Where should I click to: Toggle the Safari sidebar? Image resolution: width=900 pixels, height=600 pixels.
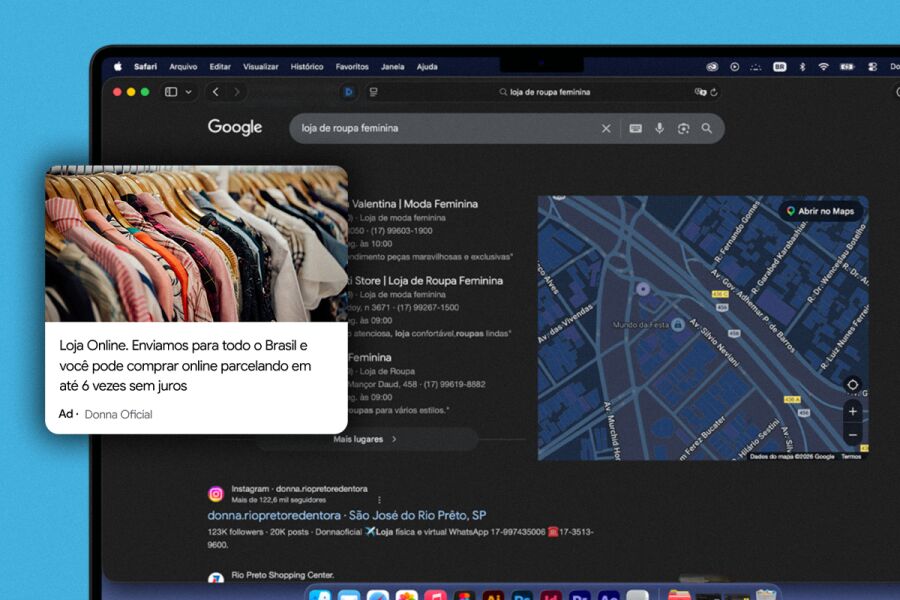[x=171, y=92]
